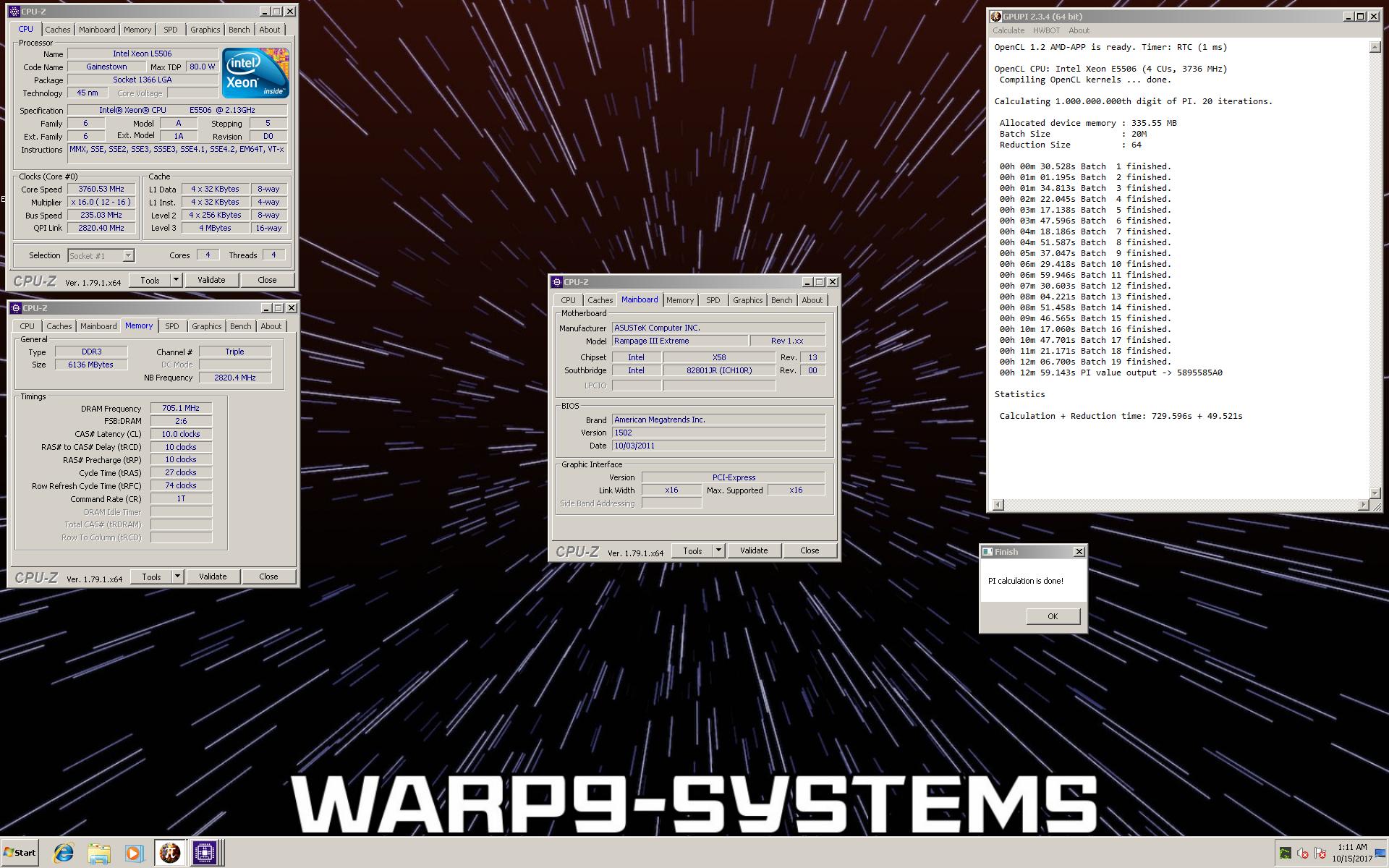1389x868 pixels.
Task: Click the CPU-Z title icon in Memory window
Action: click(16, 308)
